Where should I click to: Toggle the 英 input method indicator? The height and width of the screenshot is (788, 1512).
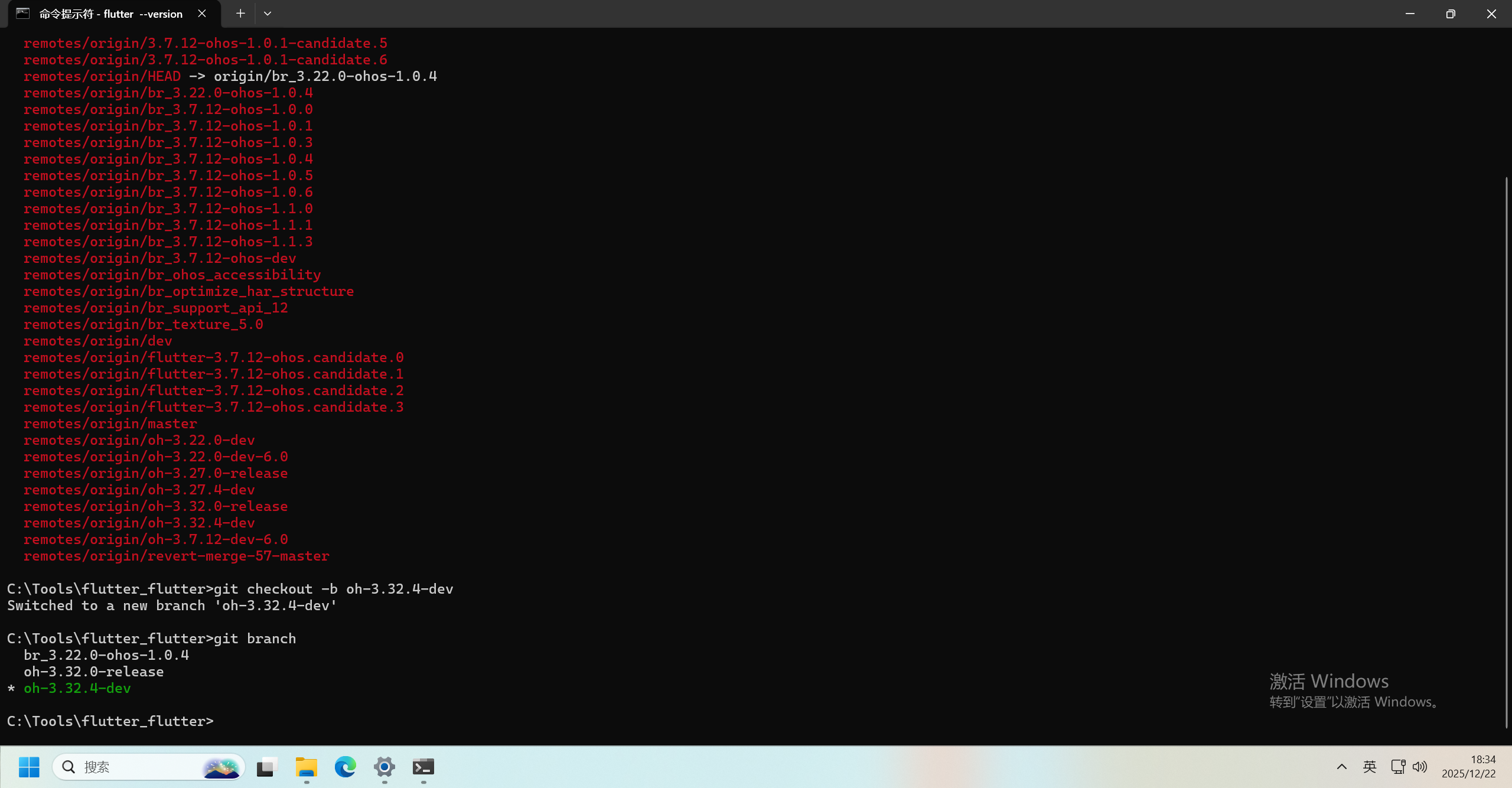(1369, 767)
